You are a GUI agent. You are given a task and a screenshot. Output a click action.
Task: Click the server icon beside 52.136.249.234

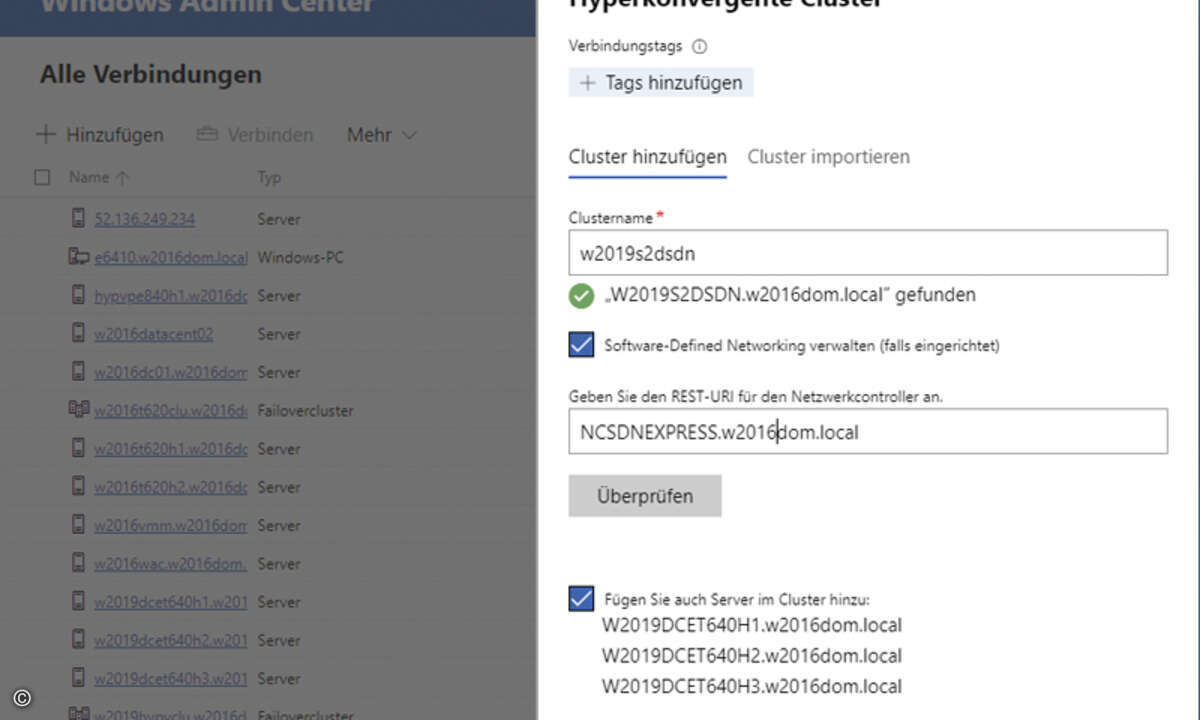[78, 219]
